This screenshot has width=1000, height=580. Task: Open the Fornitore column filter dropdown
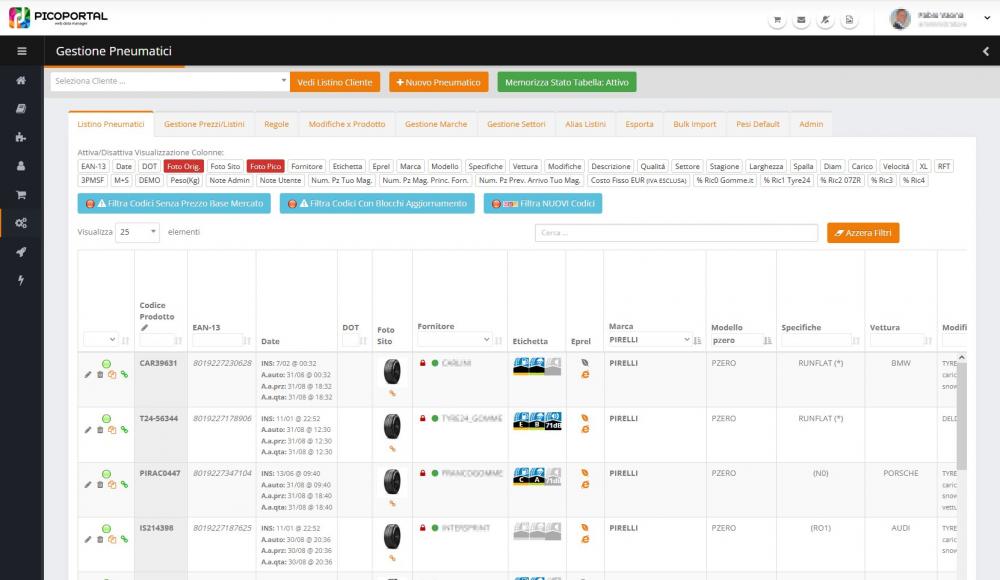coord(454,339)
